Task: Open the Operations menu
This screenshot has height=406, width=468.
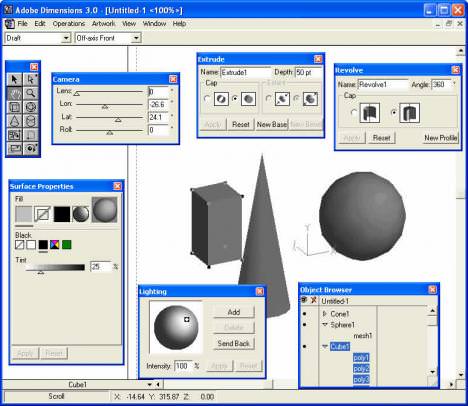Action: tap(69, 24)
